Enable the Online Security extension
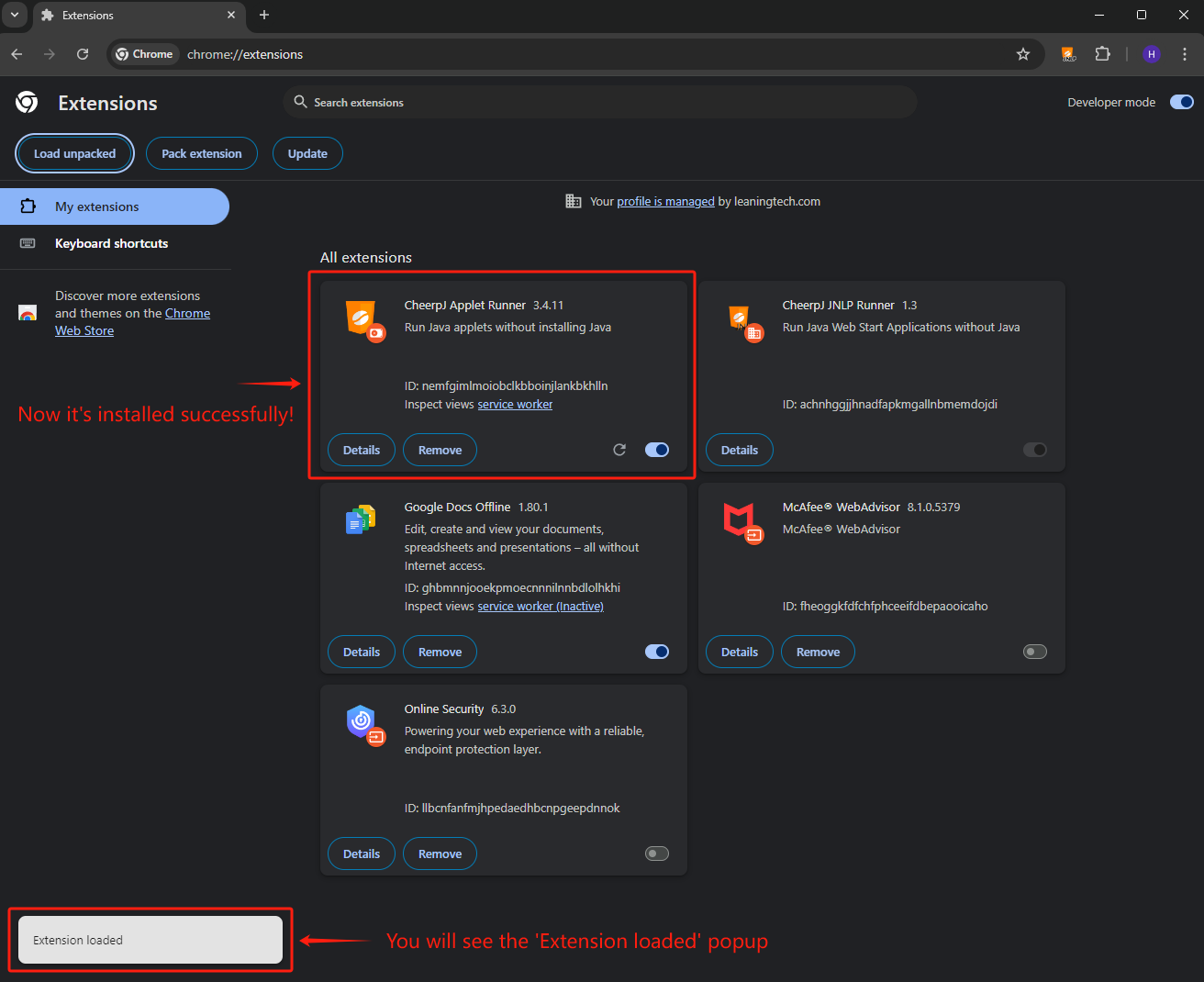Screen dimensions: 1204x982 657,854
